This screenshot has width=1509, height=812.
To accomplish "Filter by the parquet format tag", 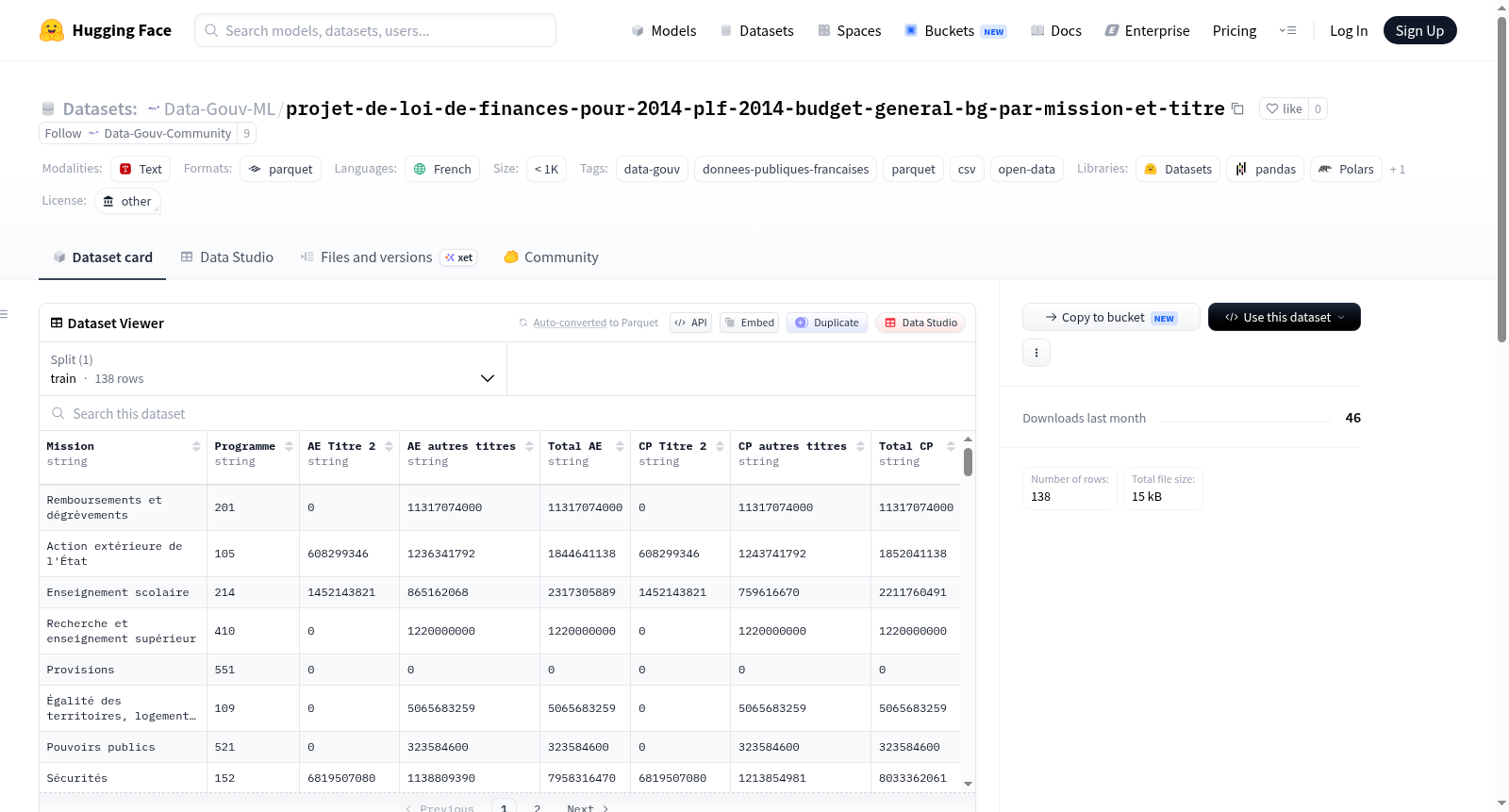I will click(x=280, y=169).
